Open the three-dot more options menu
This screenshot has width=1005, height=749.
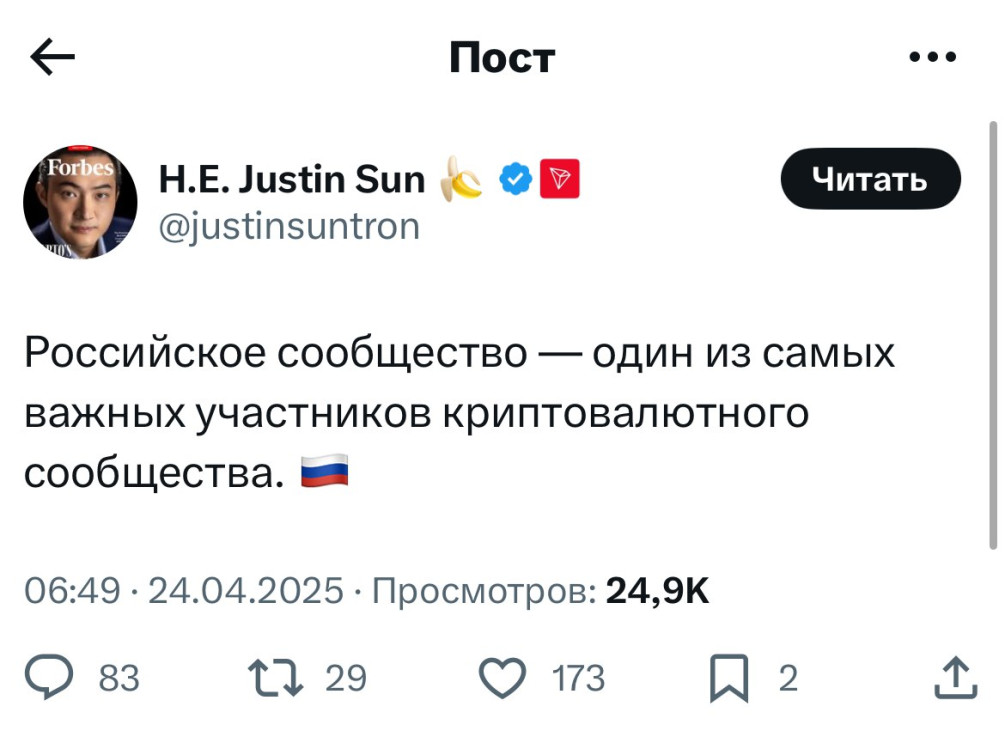[x=932, y=58]
